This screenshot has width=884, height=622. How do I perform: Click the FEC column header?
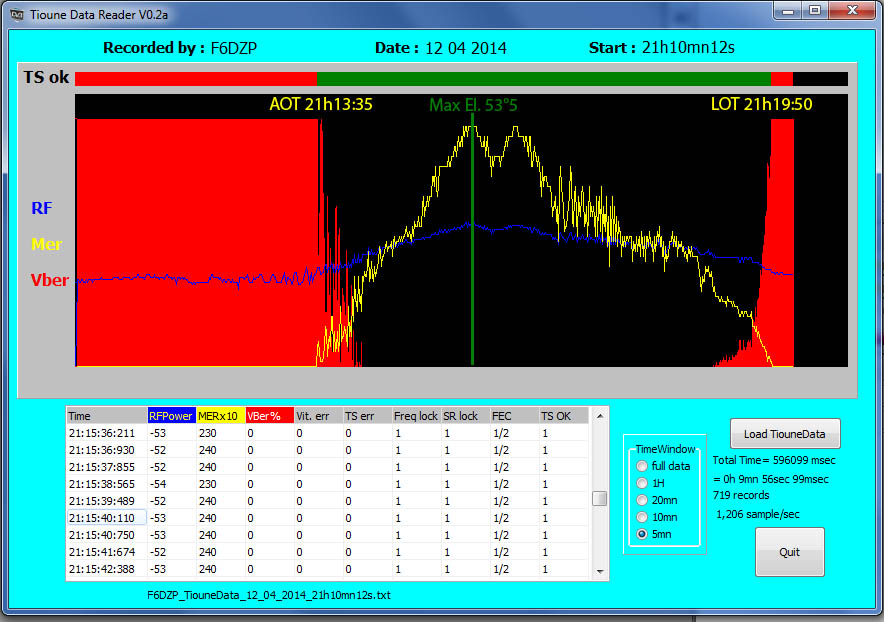(515, 416)
